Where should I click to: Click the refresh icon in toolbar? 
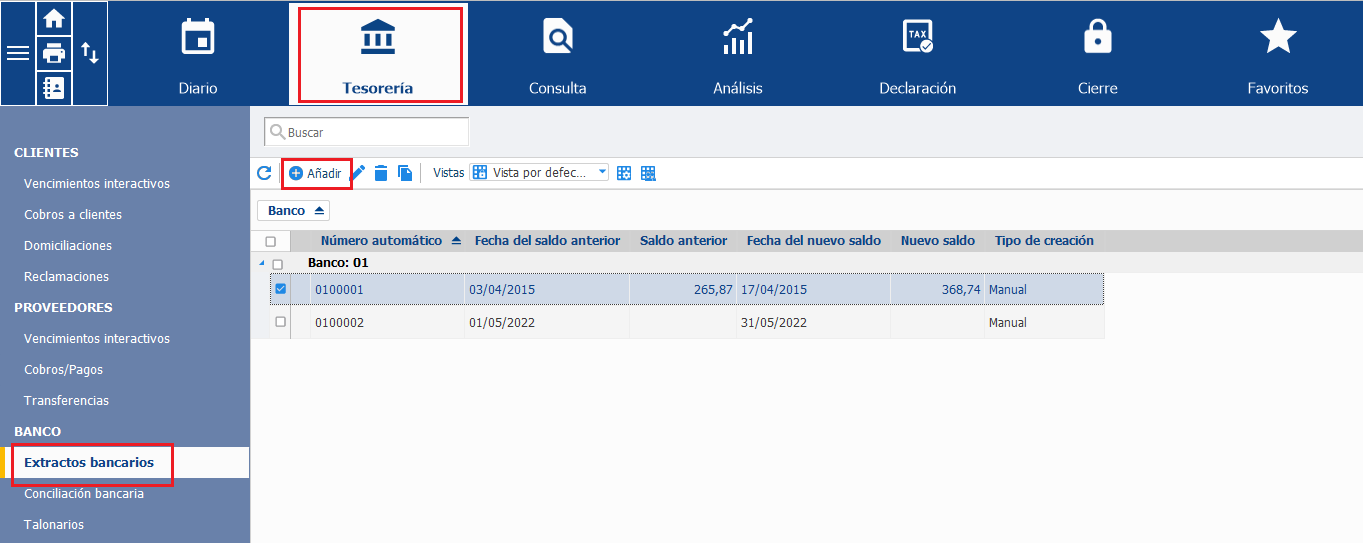pos(264,173)
